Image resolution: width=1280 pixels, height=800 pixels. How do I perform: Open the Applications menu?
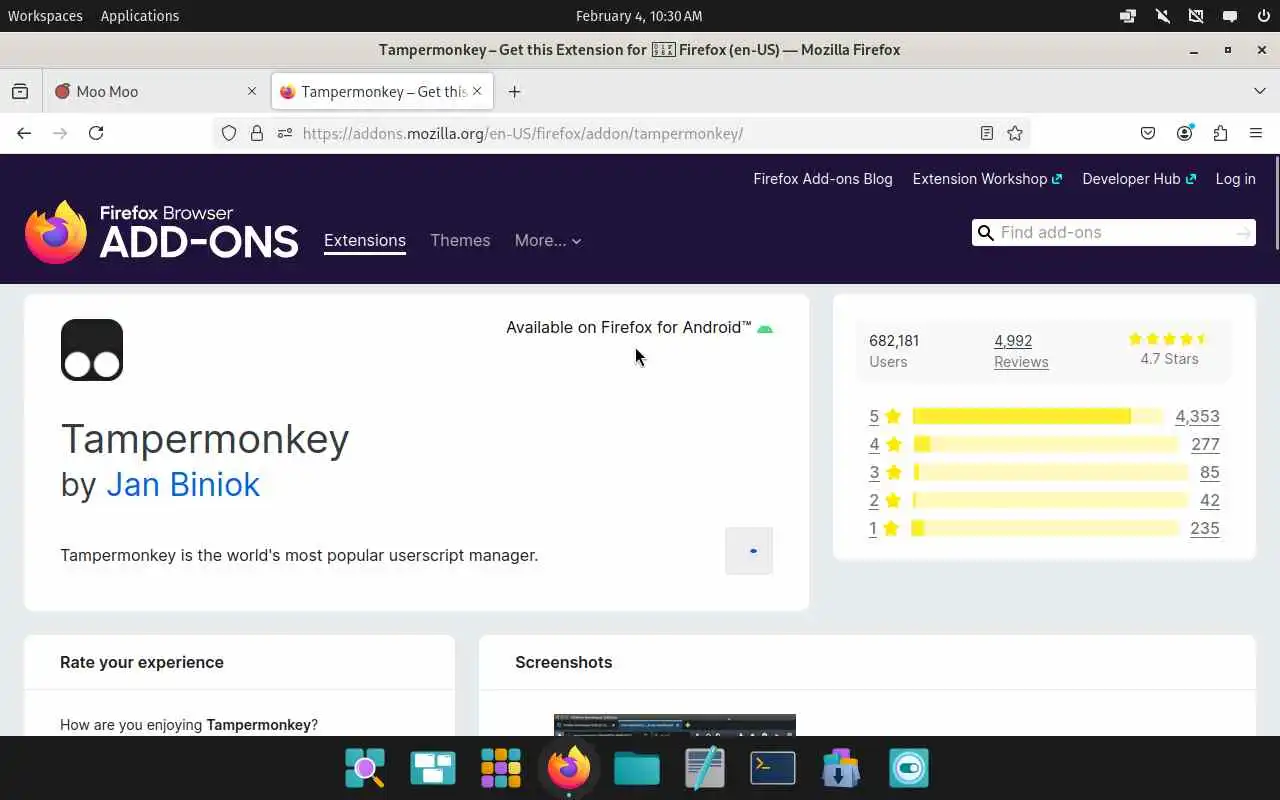(x=140, y=16)
